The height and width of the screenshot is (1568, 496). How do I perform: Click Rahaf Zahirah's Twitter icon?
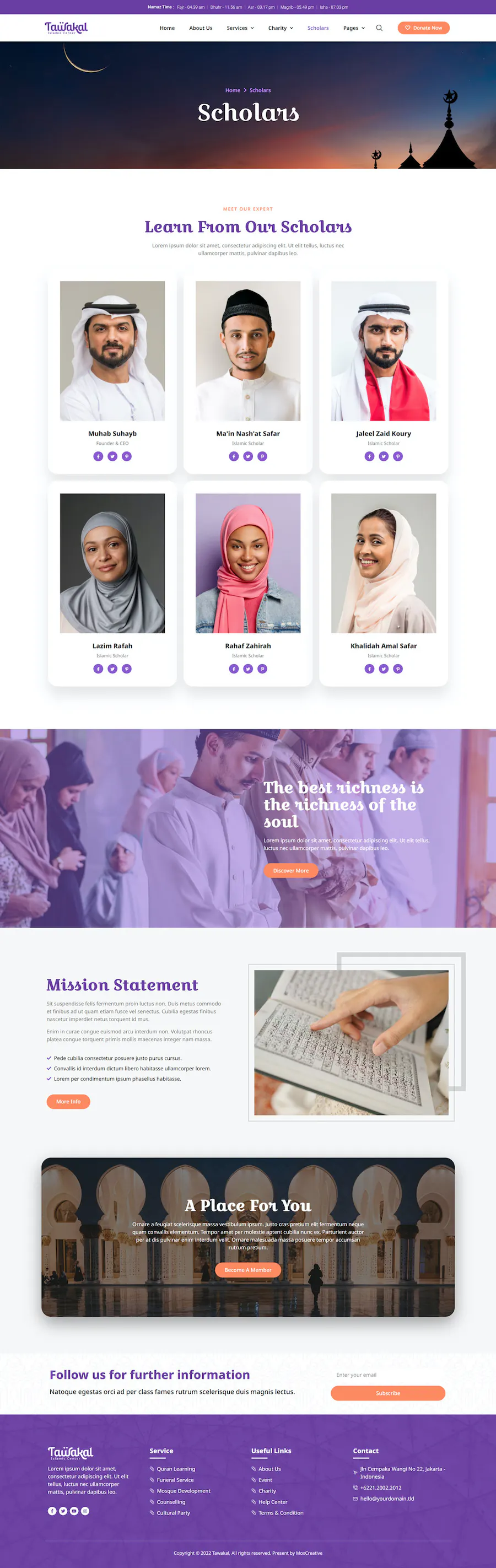tap(247, 669)
